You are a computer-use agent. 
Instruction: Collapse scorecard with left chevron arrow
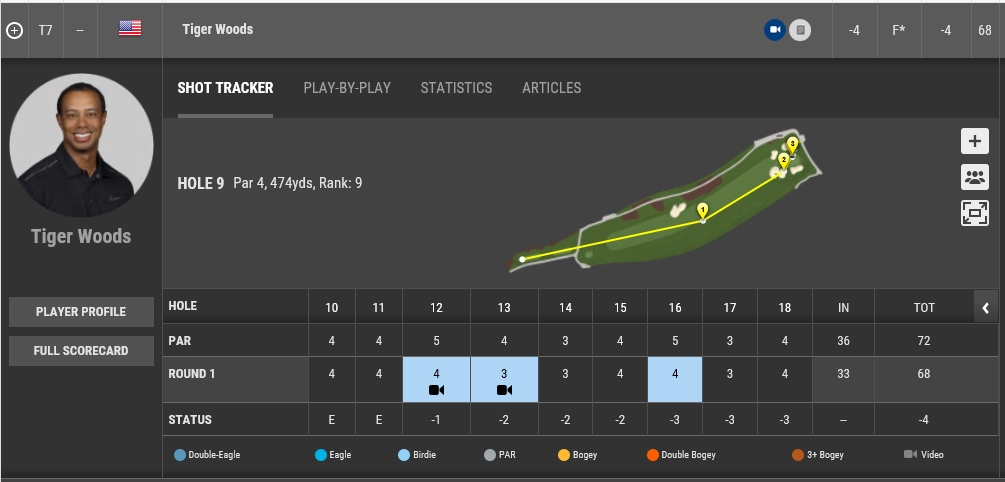click(985, 307)
